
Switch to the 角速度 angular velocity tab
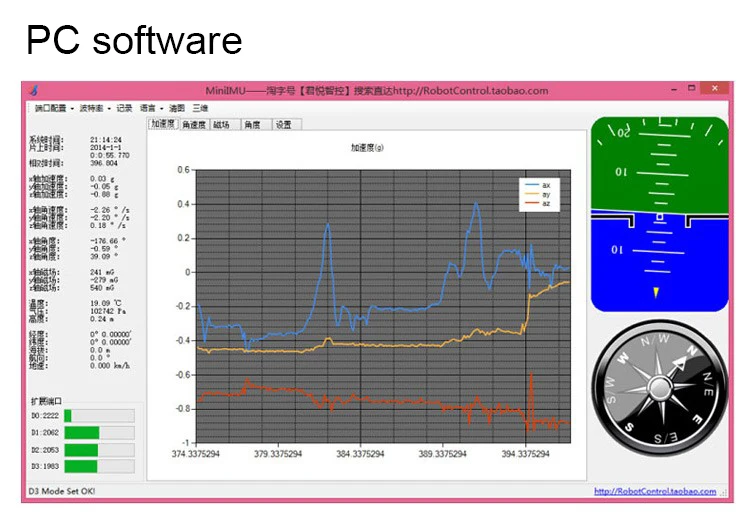(x=194, y=125)
